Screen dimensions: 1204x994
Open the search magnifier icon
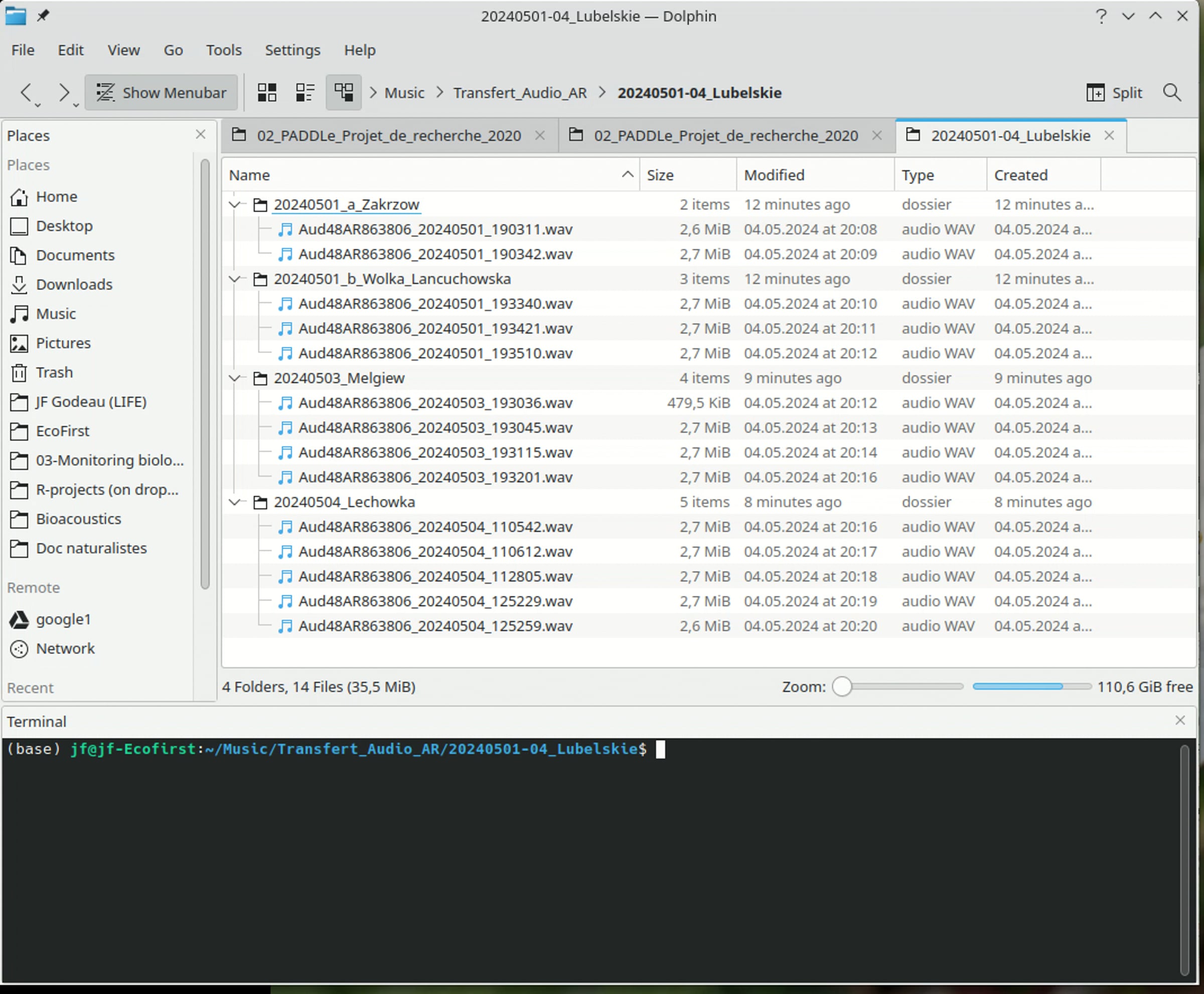pos(1172,93)
